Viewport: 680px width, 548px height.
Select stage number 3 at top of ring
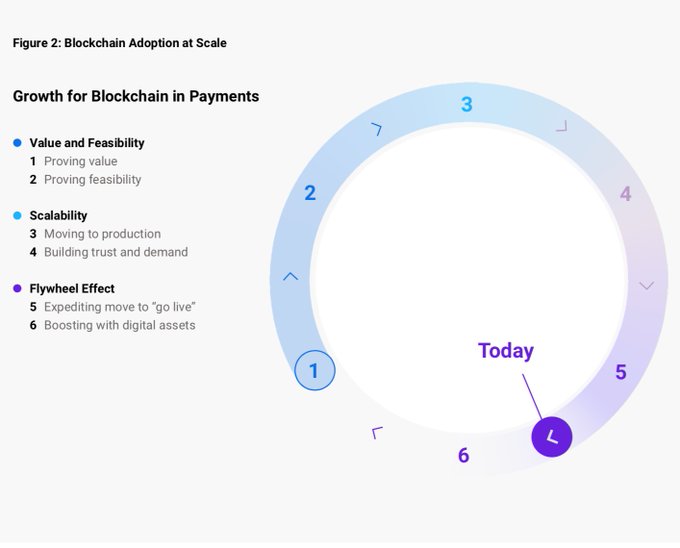[466, 104]
